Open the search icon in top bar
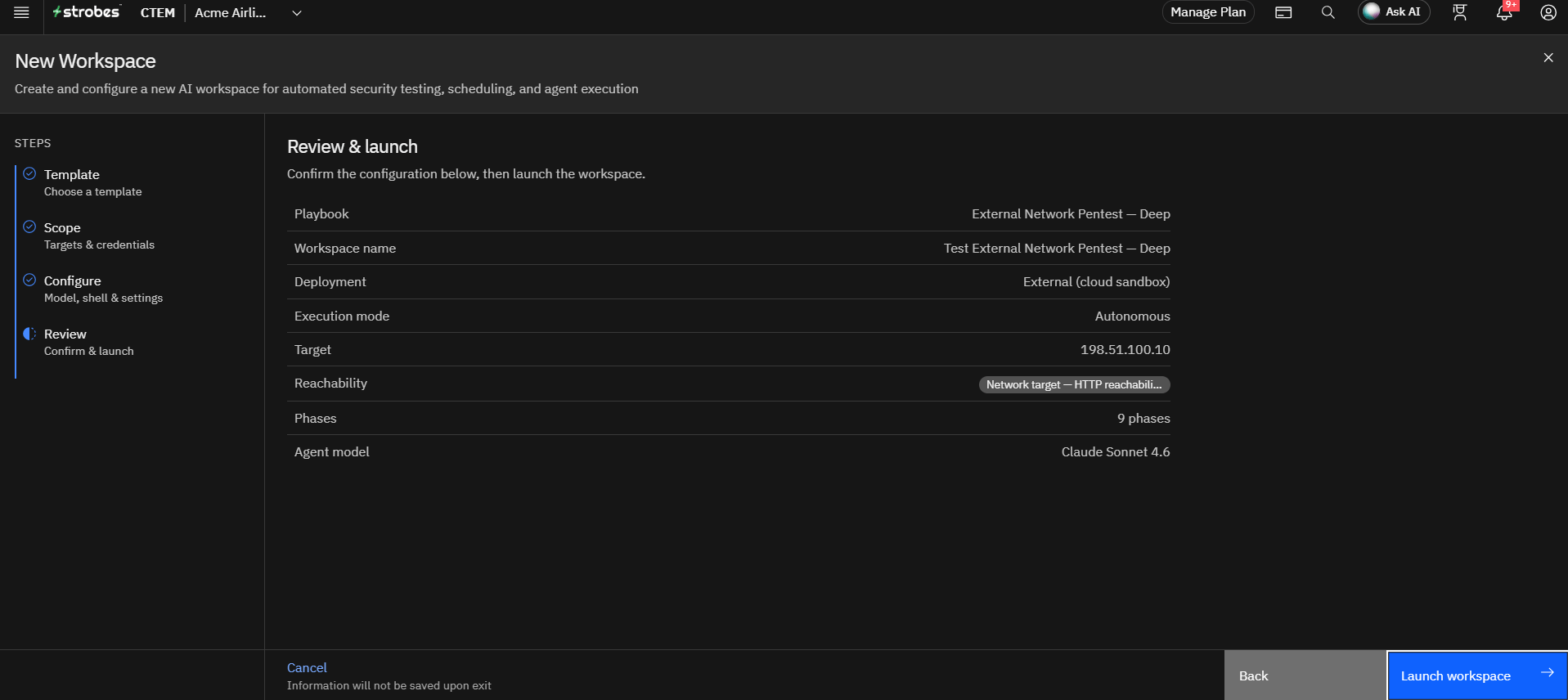1568x700 pixels. (x=1328, y=12)
